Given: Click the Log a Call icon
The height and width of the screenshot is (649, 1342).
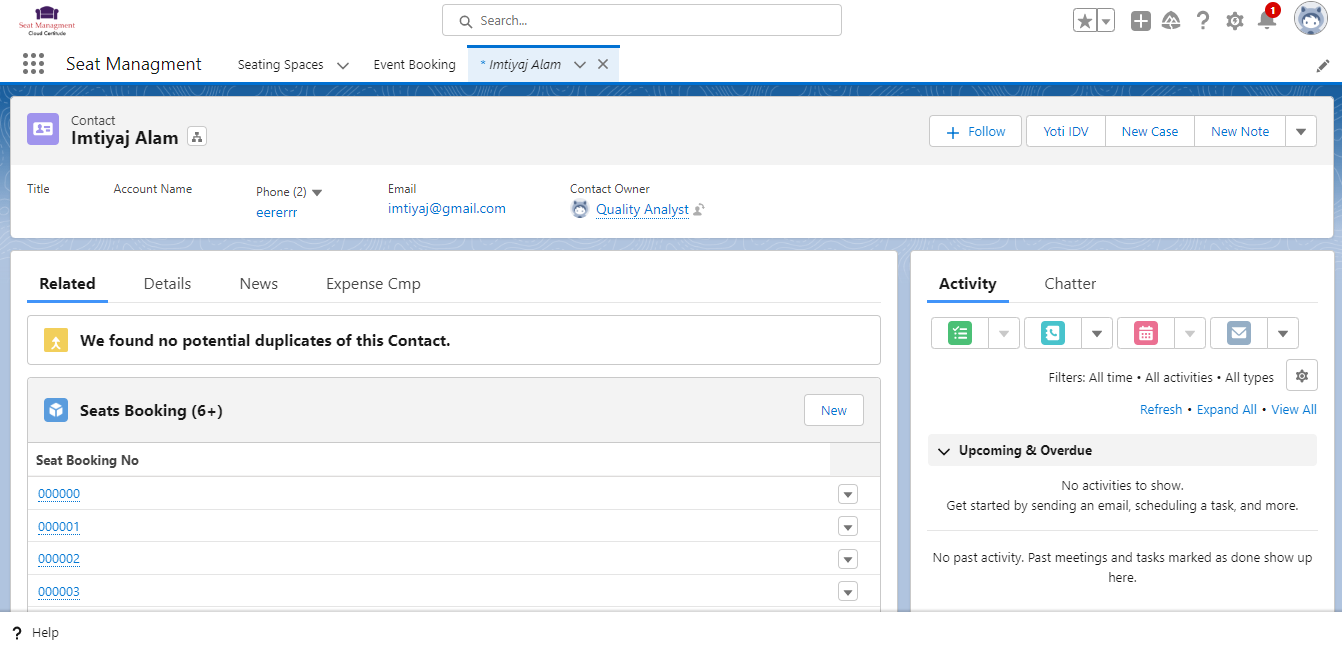Looking at the screenshot, I should 1053,333.
